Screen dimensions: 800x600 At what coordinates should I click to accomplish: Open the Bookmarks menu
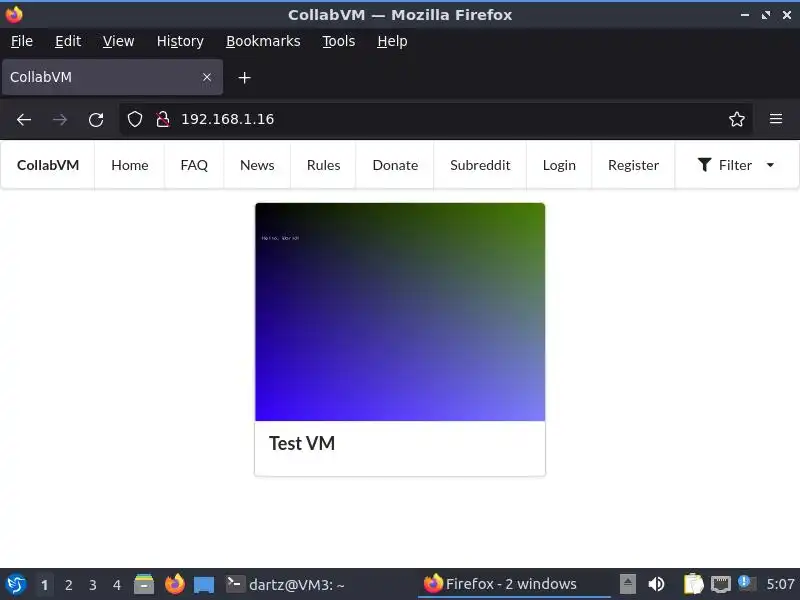pos(263,41)
